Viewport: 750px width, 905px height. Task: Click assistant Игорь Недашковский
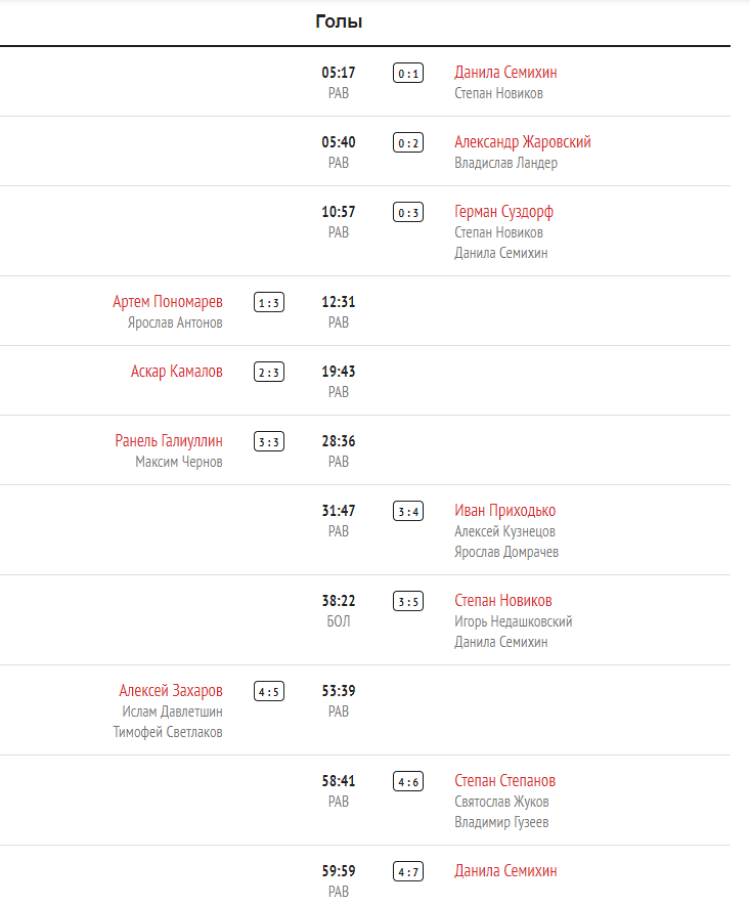[513, 622]
